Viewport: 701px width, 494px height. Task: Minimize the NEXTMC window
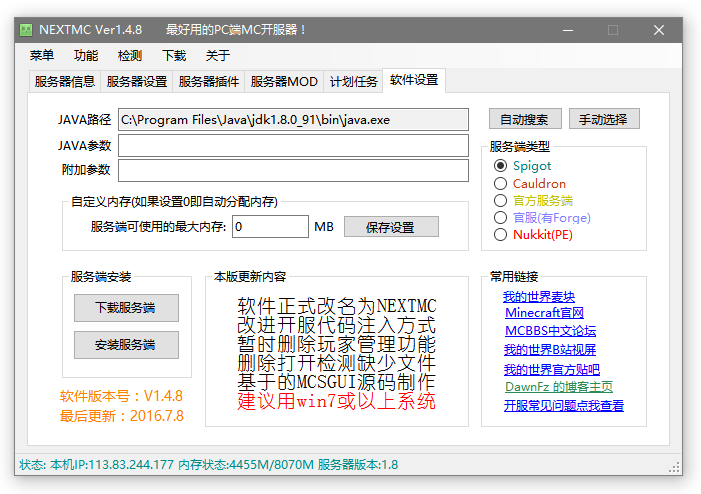click(x=568, y=30)
